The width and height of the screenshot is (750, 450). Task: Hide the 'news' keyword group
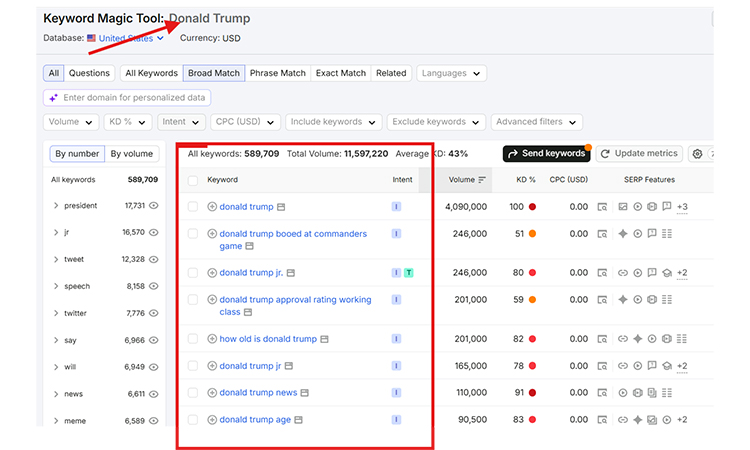[154, 394]
